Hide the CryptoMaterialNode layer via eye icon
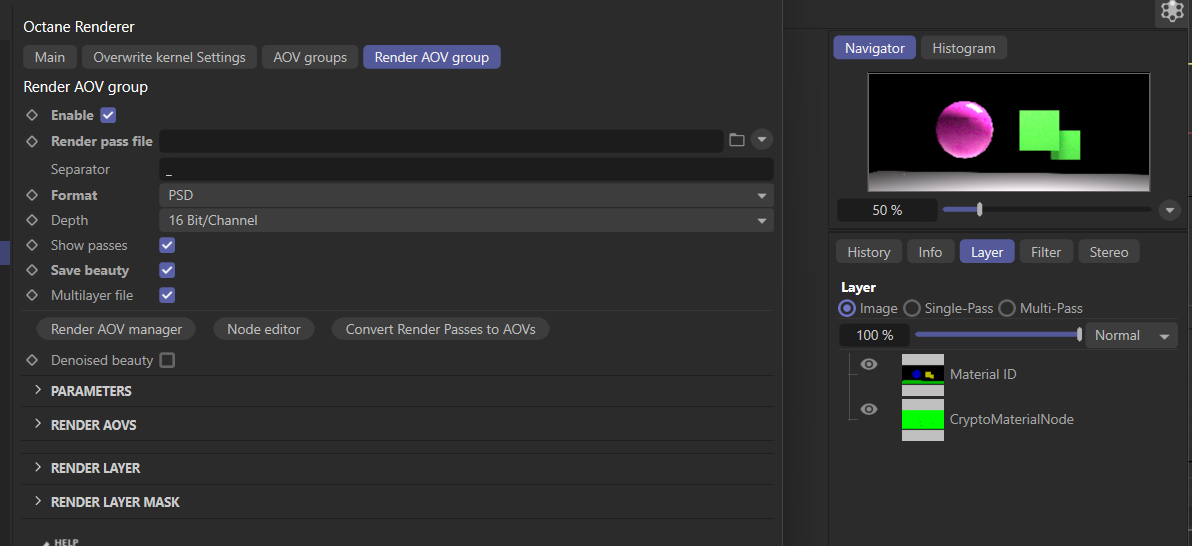This screenshot has height=546, width=1192. click(869, 409)
